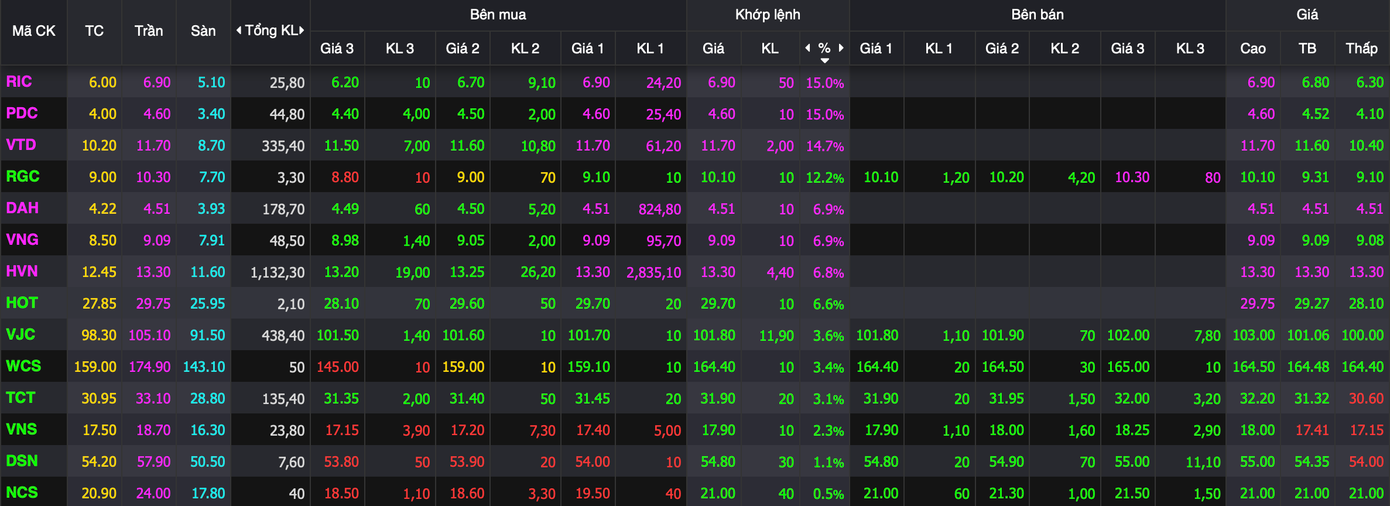Open the VJC stock ticker
This screenshot has height=506, width=1390.
pos(21,335)
